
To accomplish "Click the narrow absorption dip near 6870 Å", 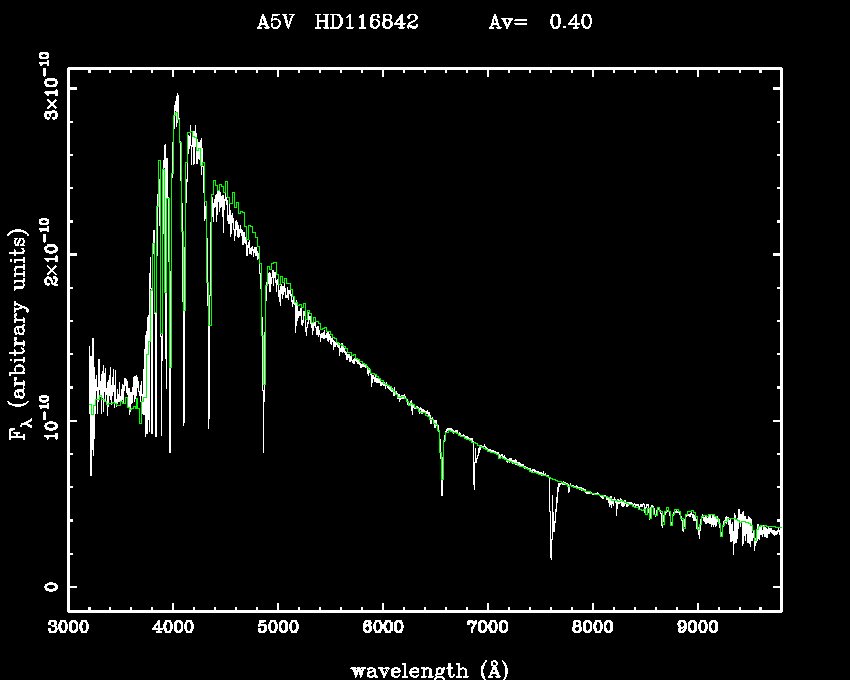I will tap(474, 488).
